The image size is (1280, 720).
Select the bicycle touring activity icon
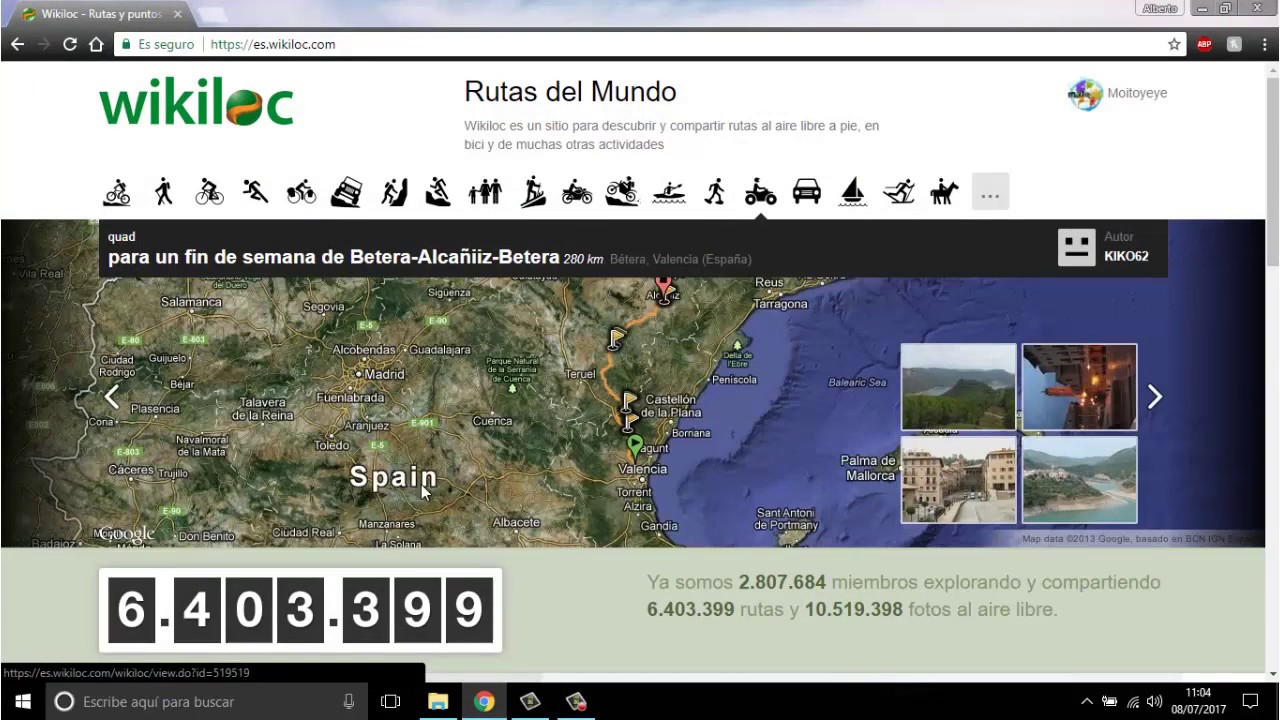tap(301, 191)
